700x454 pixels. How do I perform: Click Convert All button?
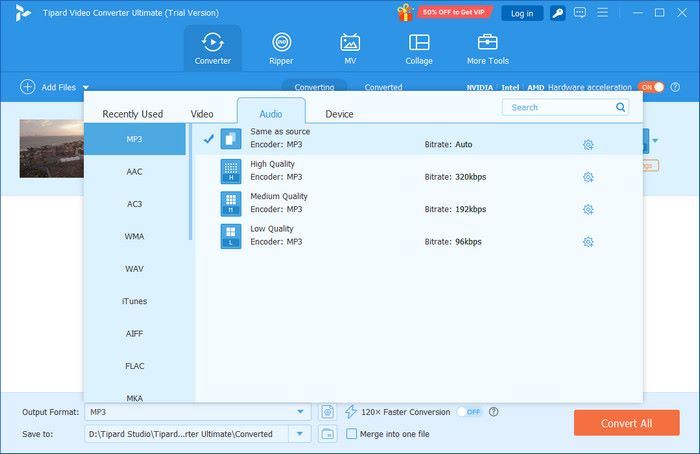[627, 423]
